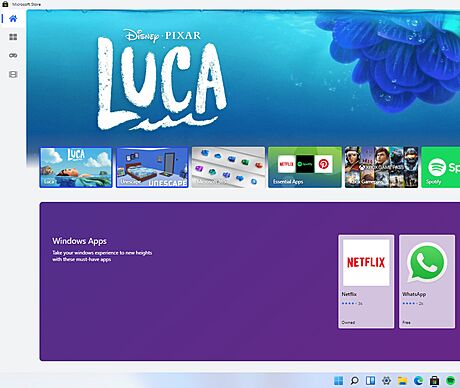460x388 pixels.
Task: Open File Explorer from taskbar
Action: click(x=402, y=380)
